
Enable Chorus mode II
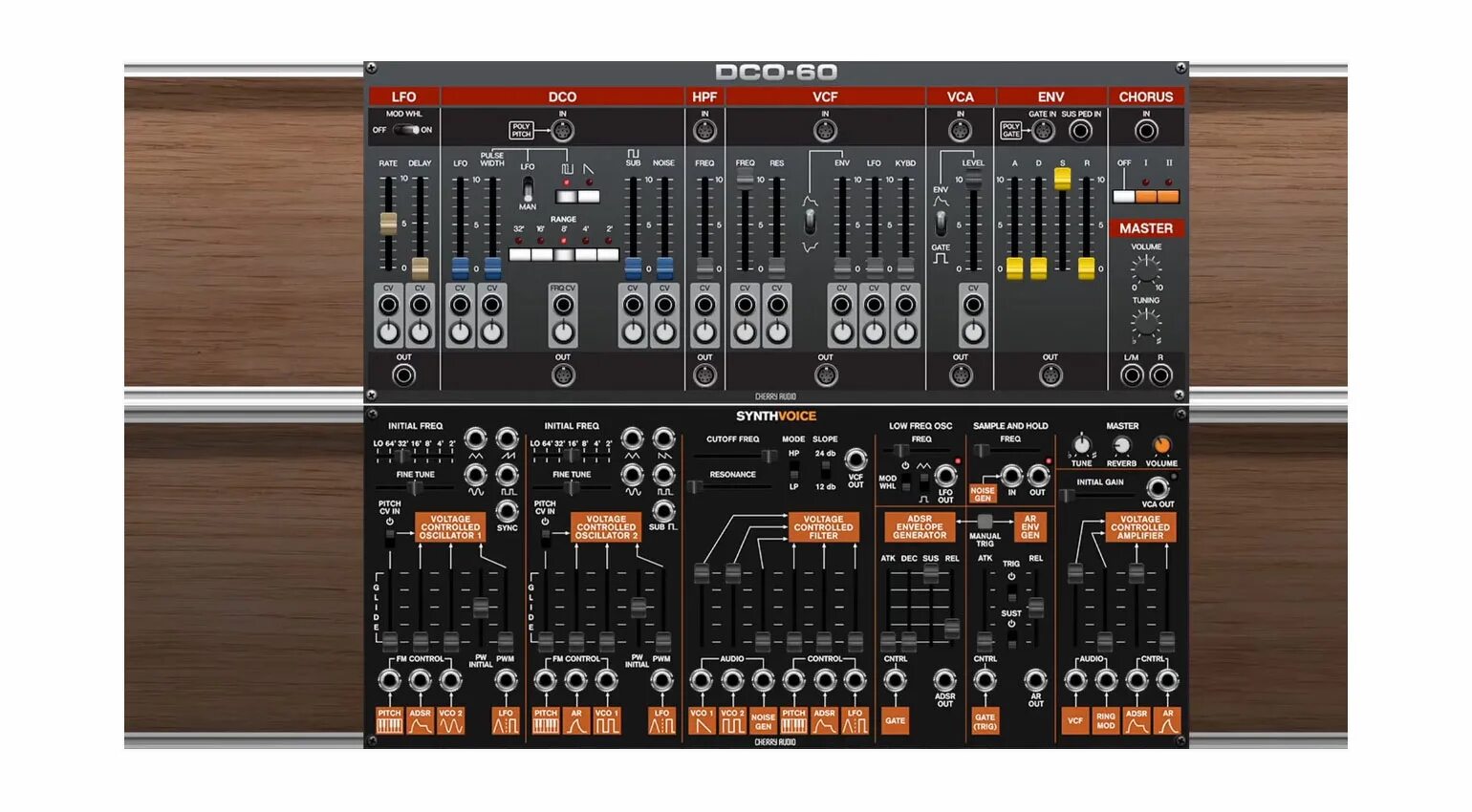click(1168, 196)
